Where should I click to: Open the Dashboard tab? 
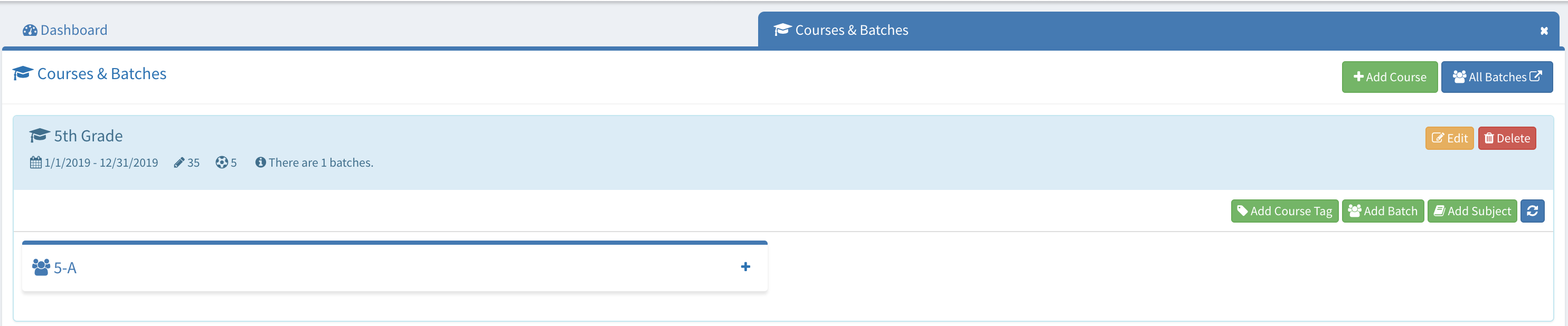coord(65,30)
